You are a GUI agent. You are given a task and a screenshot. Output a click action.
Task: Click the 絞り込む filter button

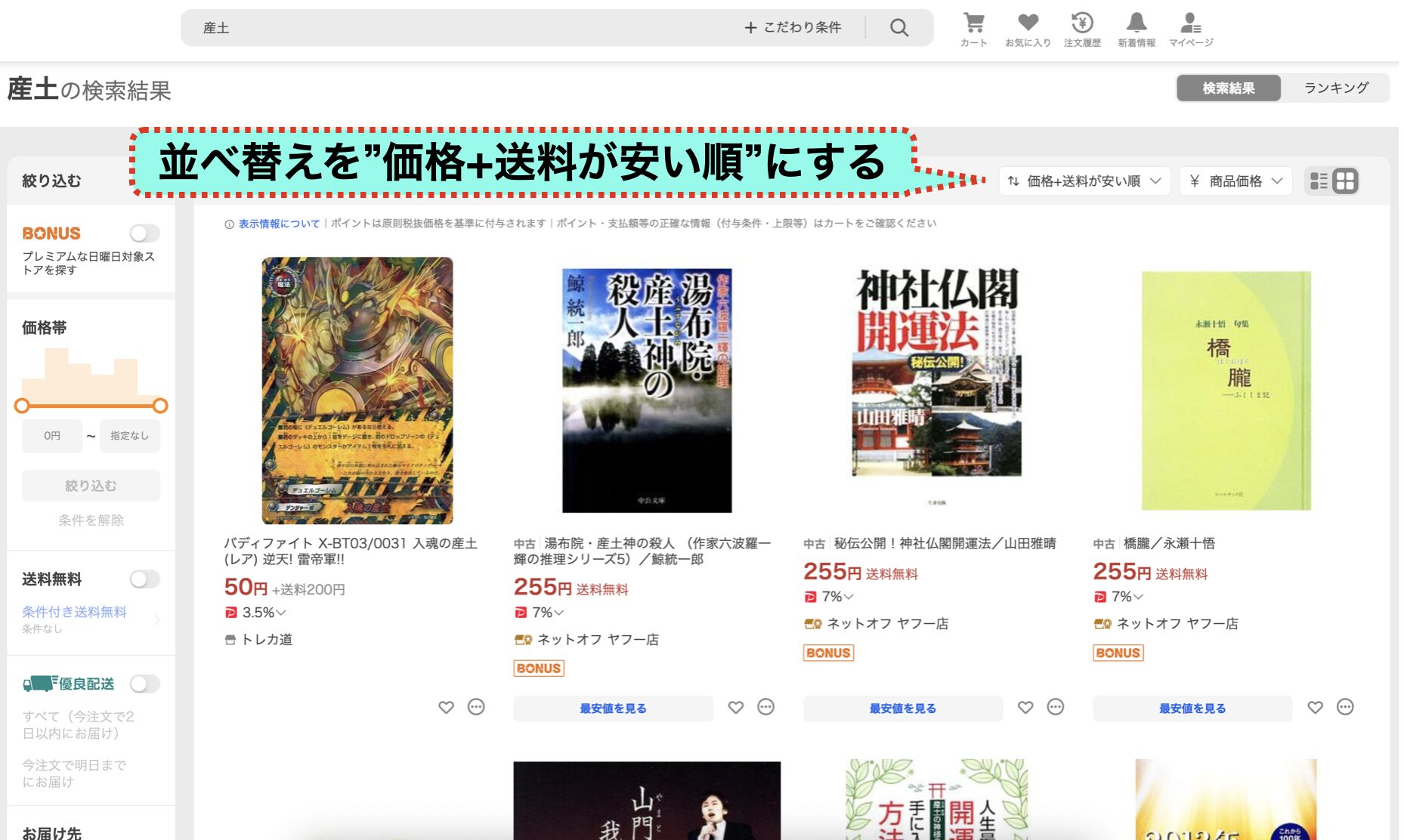coord(91,486)
